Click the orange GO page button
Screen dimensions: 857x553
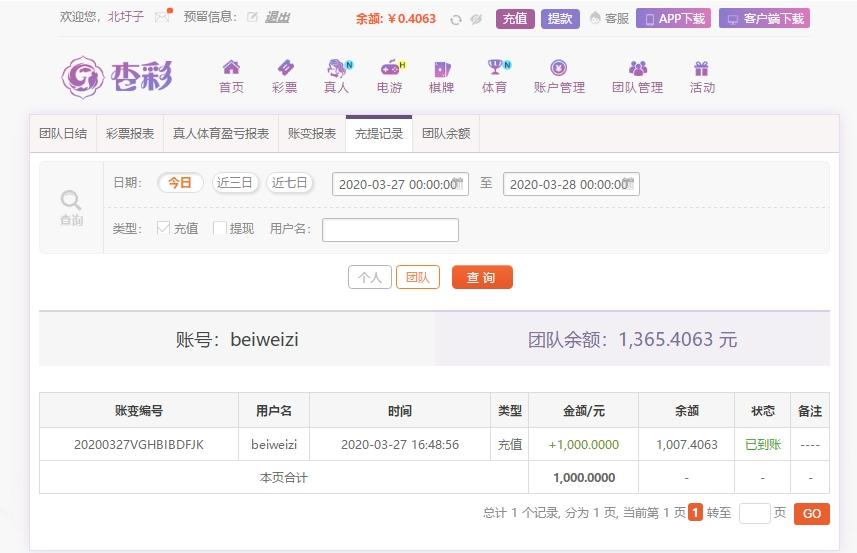tap(812, 514)
